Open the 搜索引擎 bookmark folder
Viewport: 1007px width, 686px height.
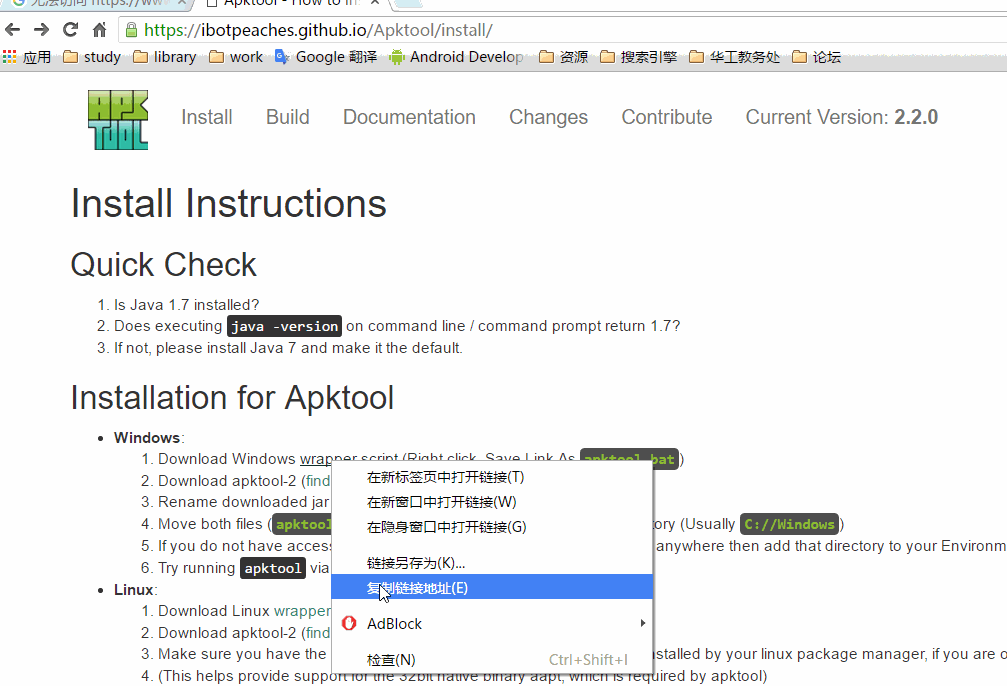point(638,57)
